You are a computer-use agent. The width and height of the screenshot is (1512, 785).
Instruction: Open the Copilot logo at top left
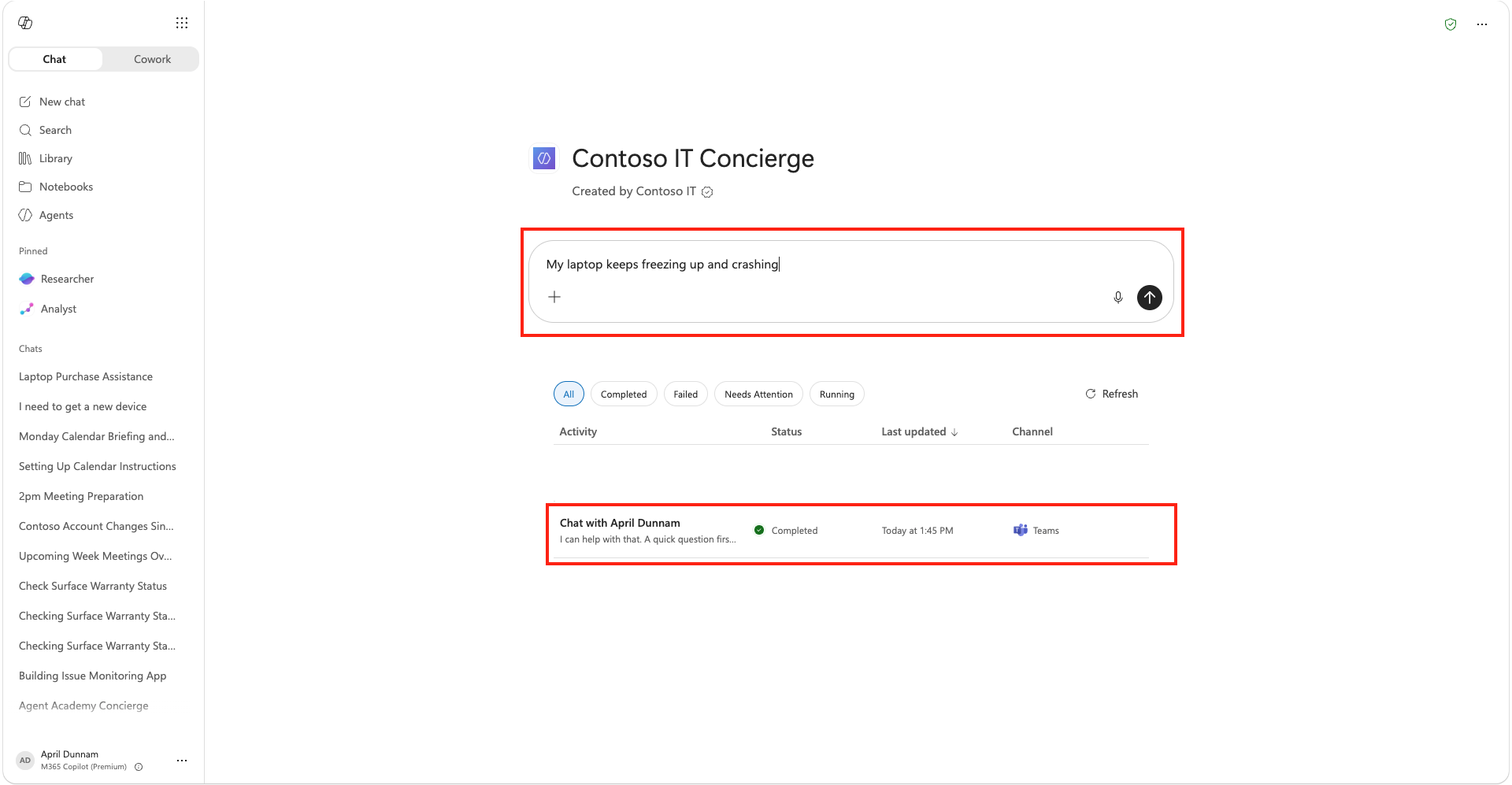(25, 23)
